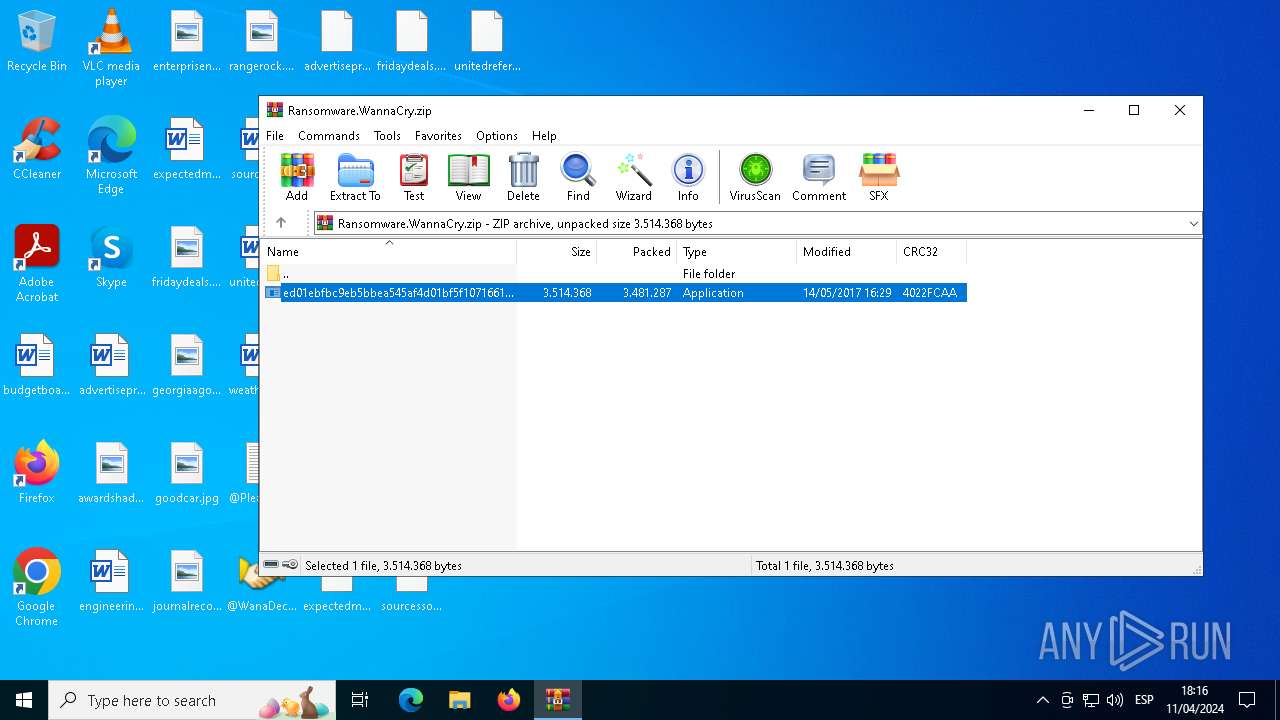The width and height of the screenshot is (1280, 720).
Task: Open the volume control in tray
Action: pyautogui.click(x=1115, y=700)
